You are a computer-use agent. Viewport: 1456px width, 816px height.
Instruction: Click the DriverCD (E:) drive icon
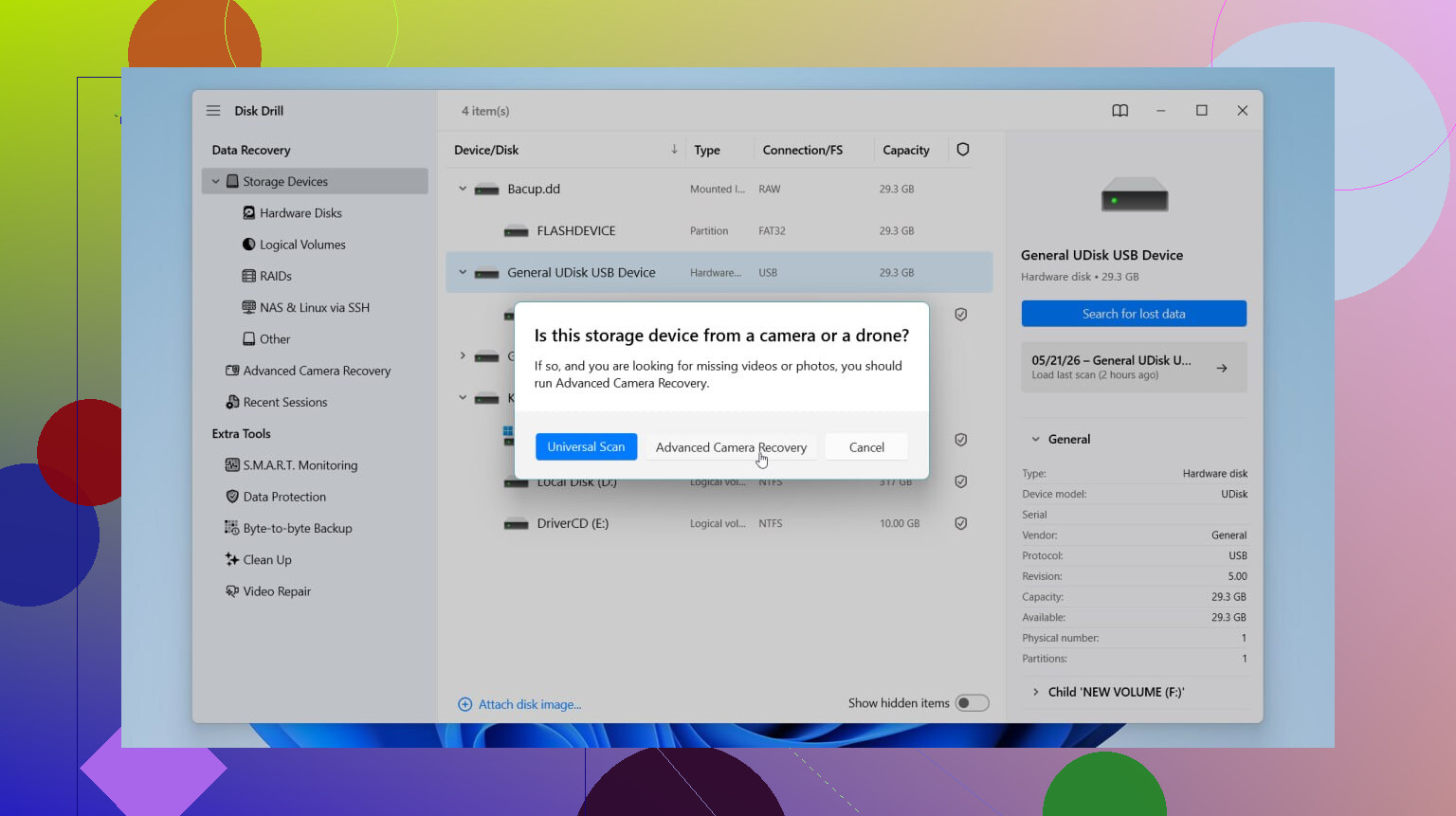tap(517, 524)
